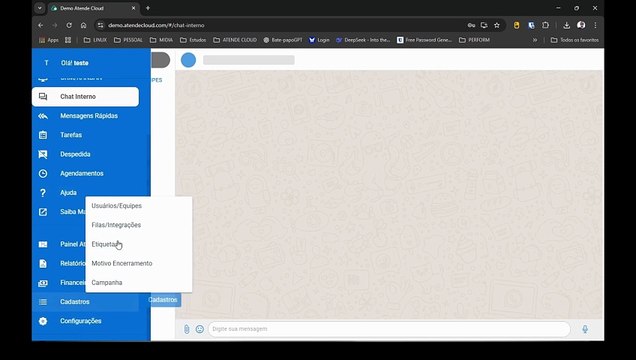Viewport: 636px width, 360px height.
Task: Open a new browser tab
Action: click(148, 8)
